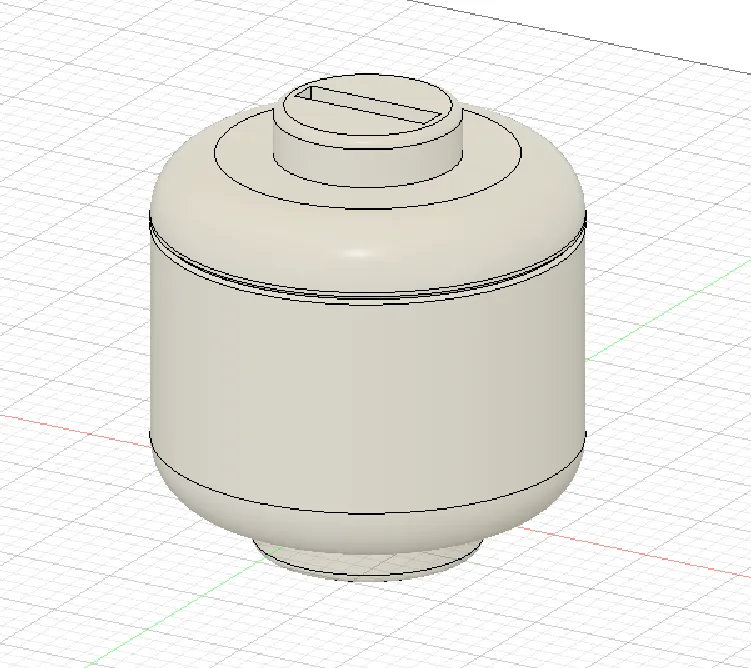
Task: Select the upper rounded fillet of the head
Action: tap(367, 249)
